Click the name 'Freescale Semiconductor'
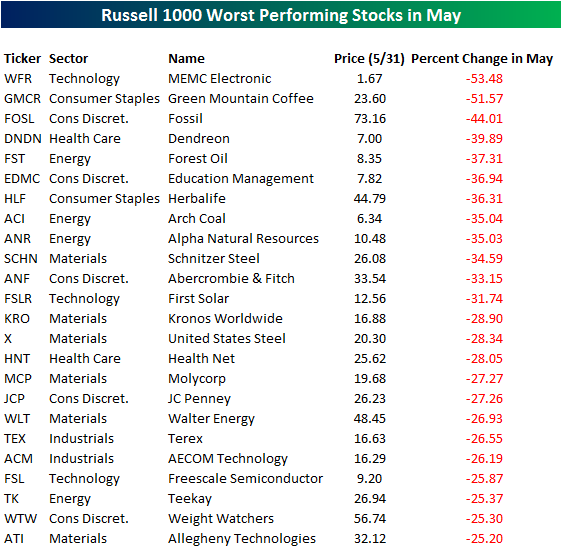 (245, 479)
